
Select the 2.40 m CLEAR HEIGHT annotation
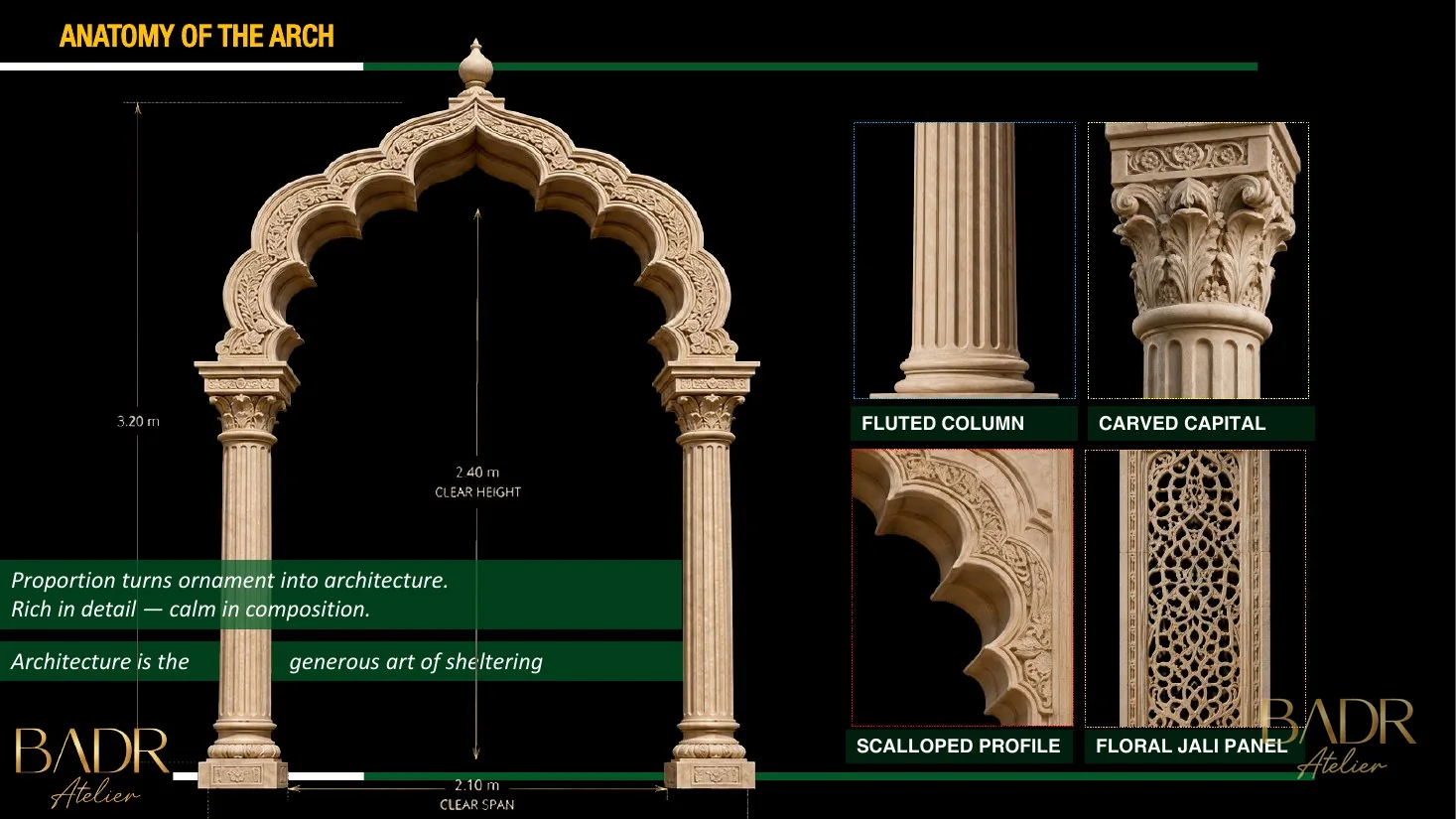coord(477,481)
